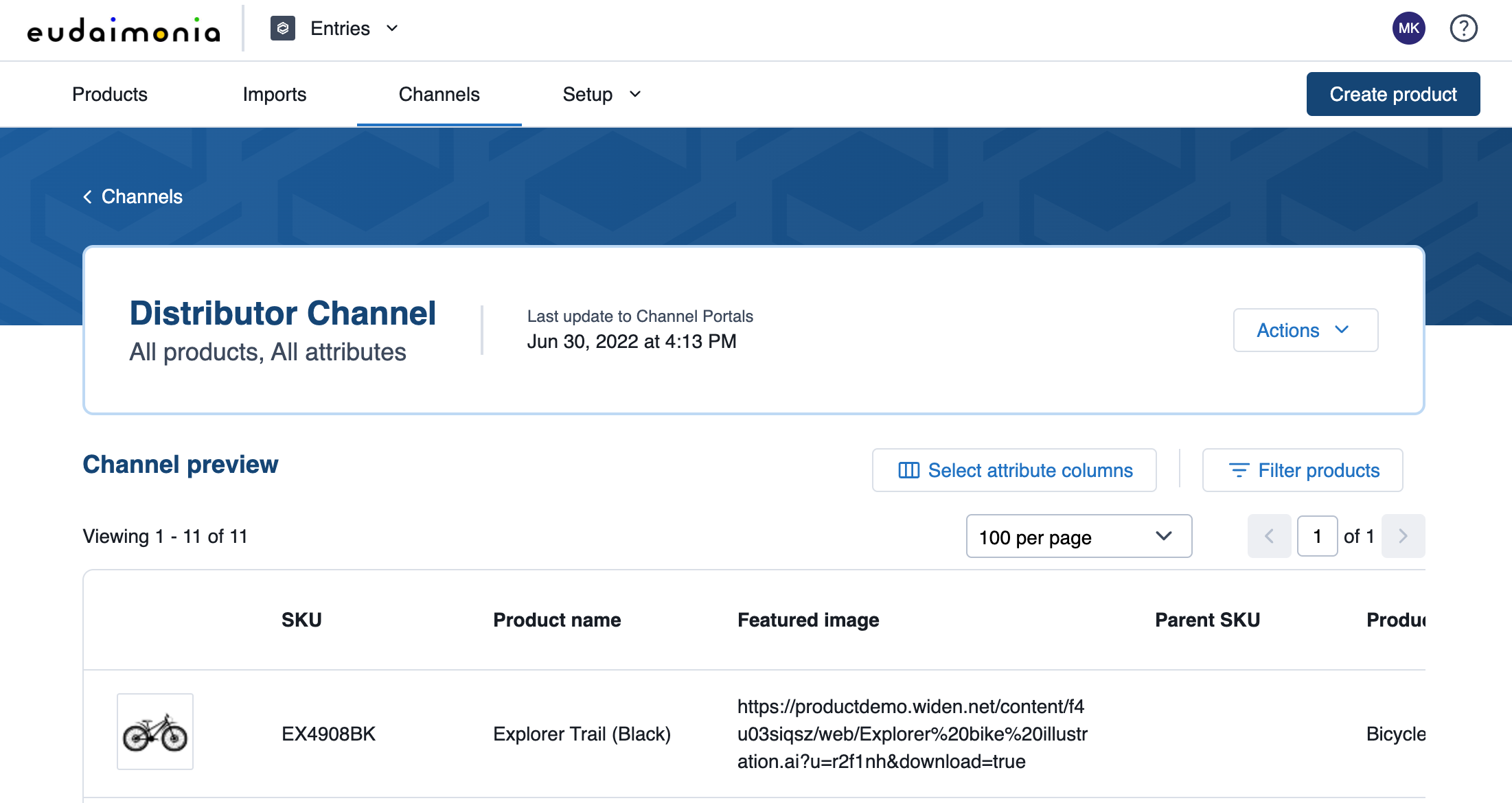Open the 100 per page selector
1512x803 pixels.
pos(1078,536)
